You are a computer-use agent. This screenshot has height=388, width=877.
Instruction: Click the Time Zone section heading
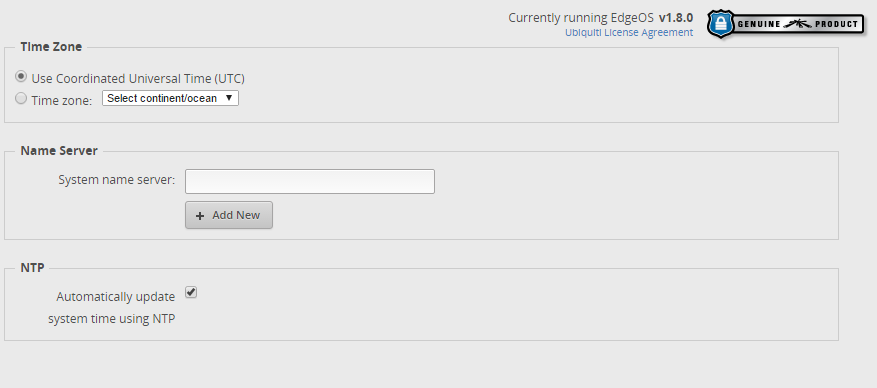click(51, 47)
